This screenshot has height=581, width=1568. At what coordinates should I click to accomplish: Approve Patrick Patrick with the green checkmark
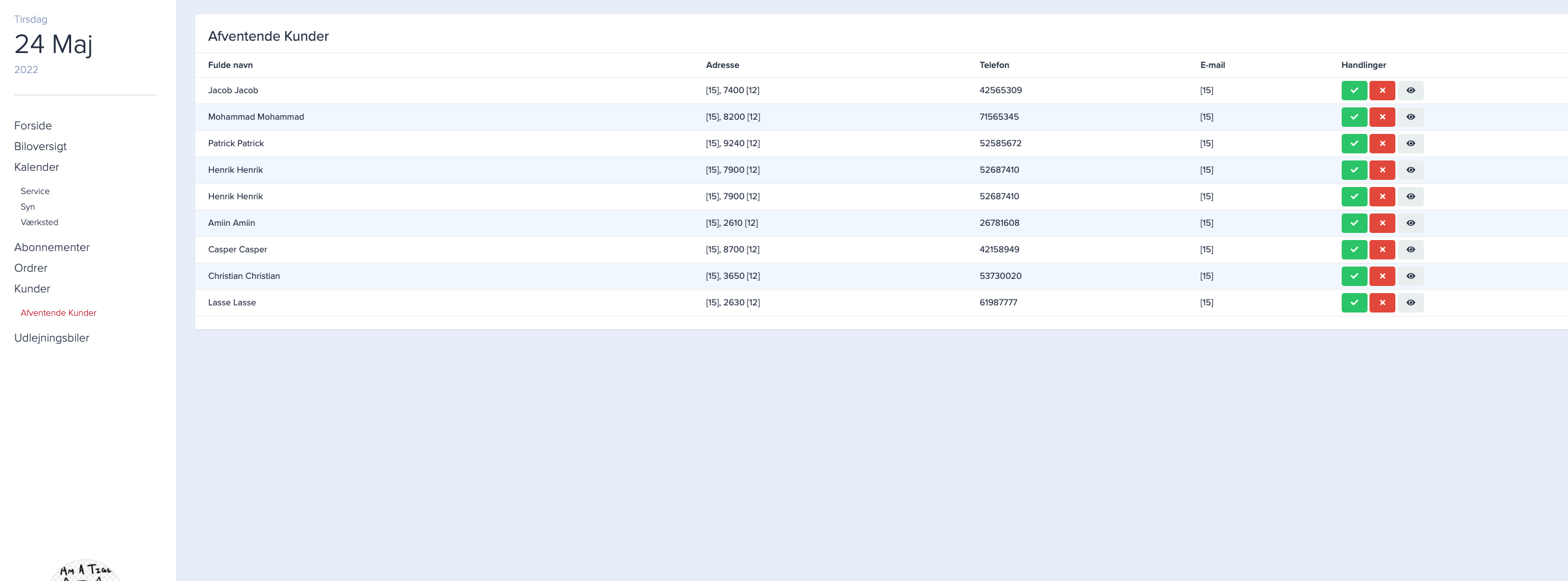click(x=1354, y=144)
